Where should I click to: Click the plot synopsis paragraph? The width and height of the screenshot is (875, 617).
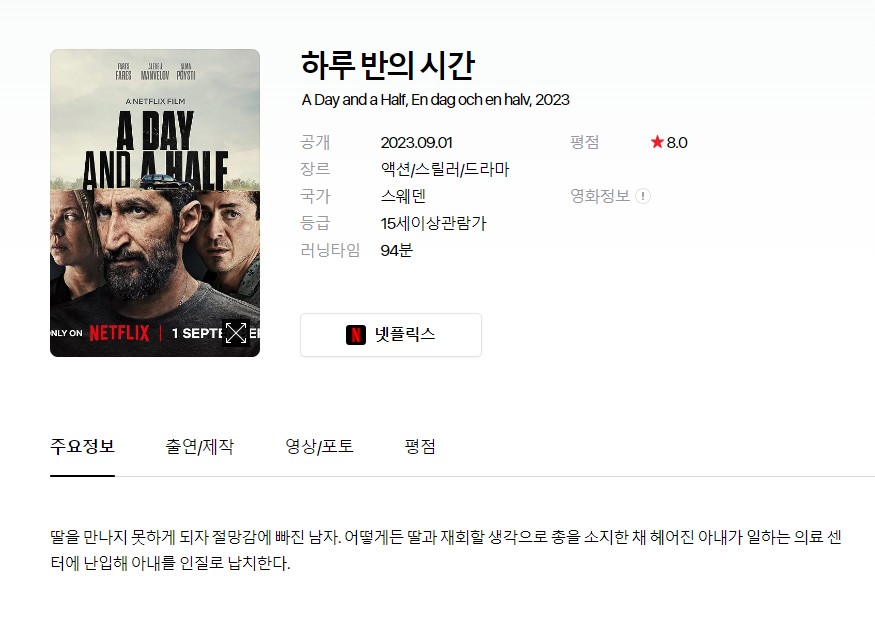(x=446, y=550)
